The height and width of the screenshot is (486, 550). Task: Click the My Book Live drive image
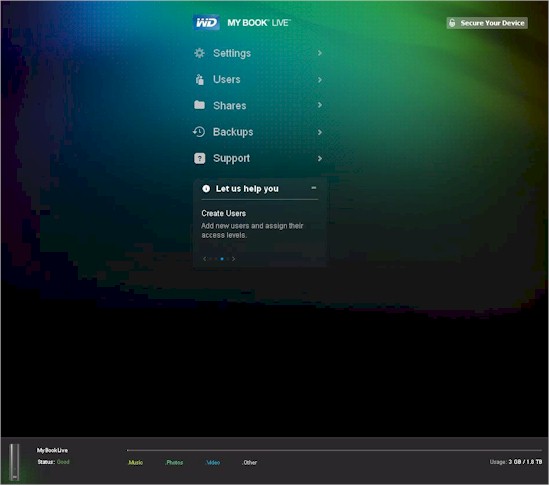14,462
